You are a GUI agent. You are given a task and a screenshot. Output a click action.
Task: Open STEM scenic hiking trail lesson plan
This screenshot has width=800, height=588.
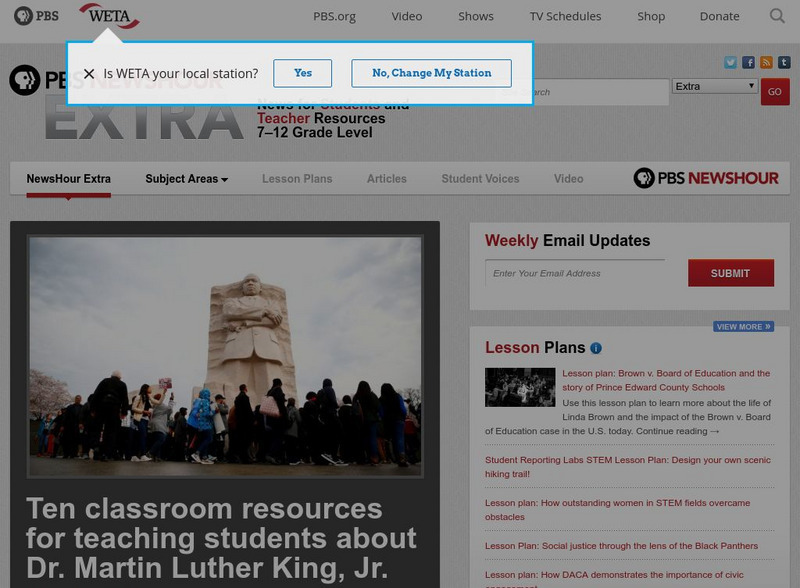628,467
